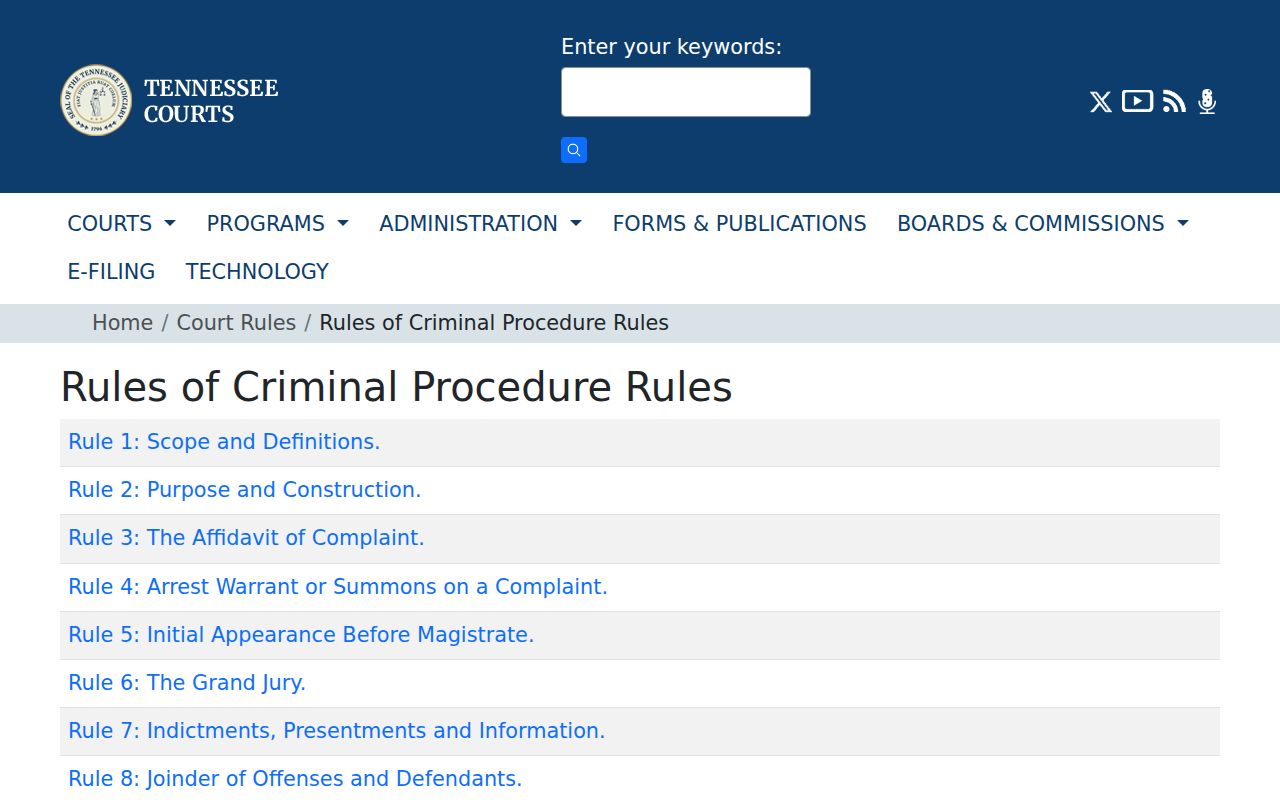This screenshot has height=800, width=1280.
Task: Click the Tennessee Courts seal logo
Action: (96, 101)
